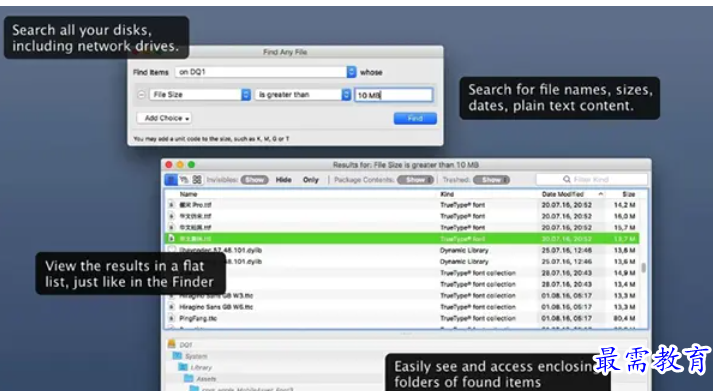The height and width of the screenshot is (391, 717).
Task: Select the Hiragino Sans GB W6.ttc row
Action: coord(401,307)
